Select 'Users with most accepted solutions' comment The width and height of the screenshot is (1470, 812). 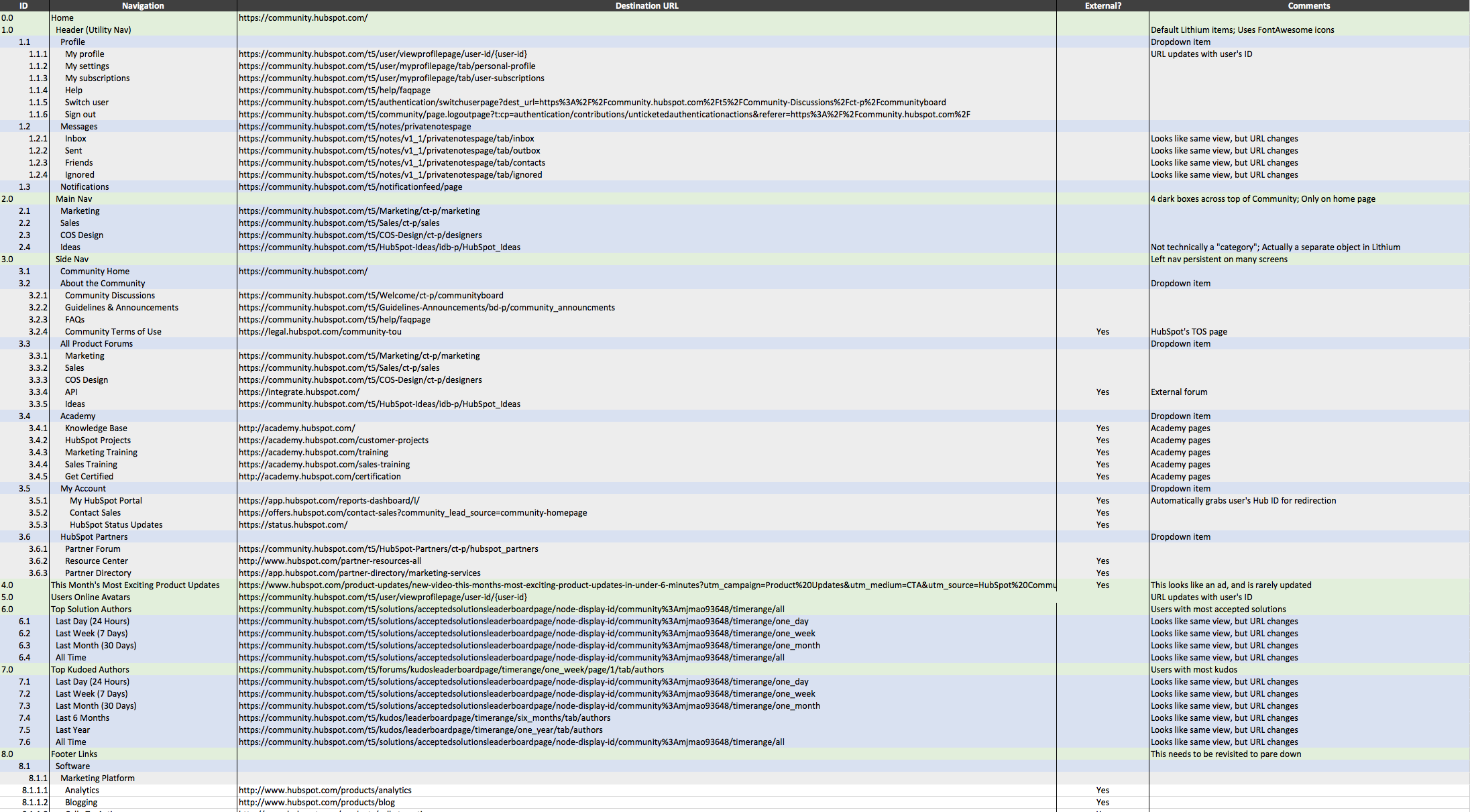coord(1219,610)
